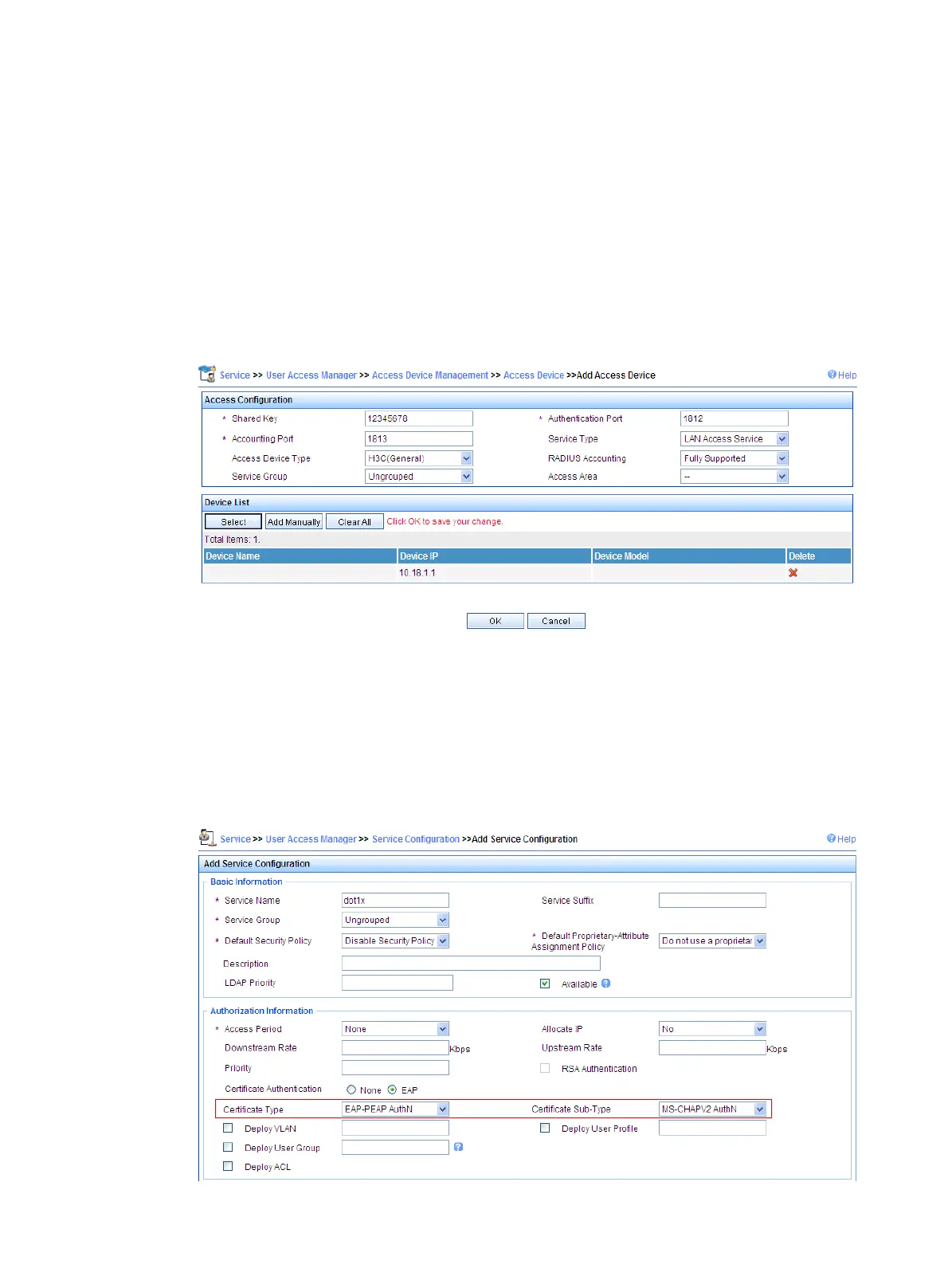The image size is (948, 1288).
Task: Check the Deploy User Group box
Action: (x=228, y=1147)
